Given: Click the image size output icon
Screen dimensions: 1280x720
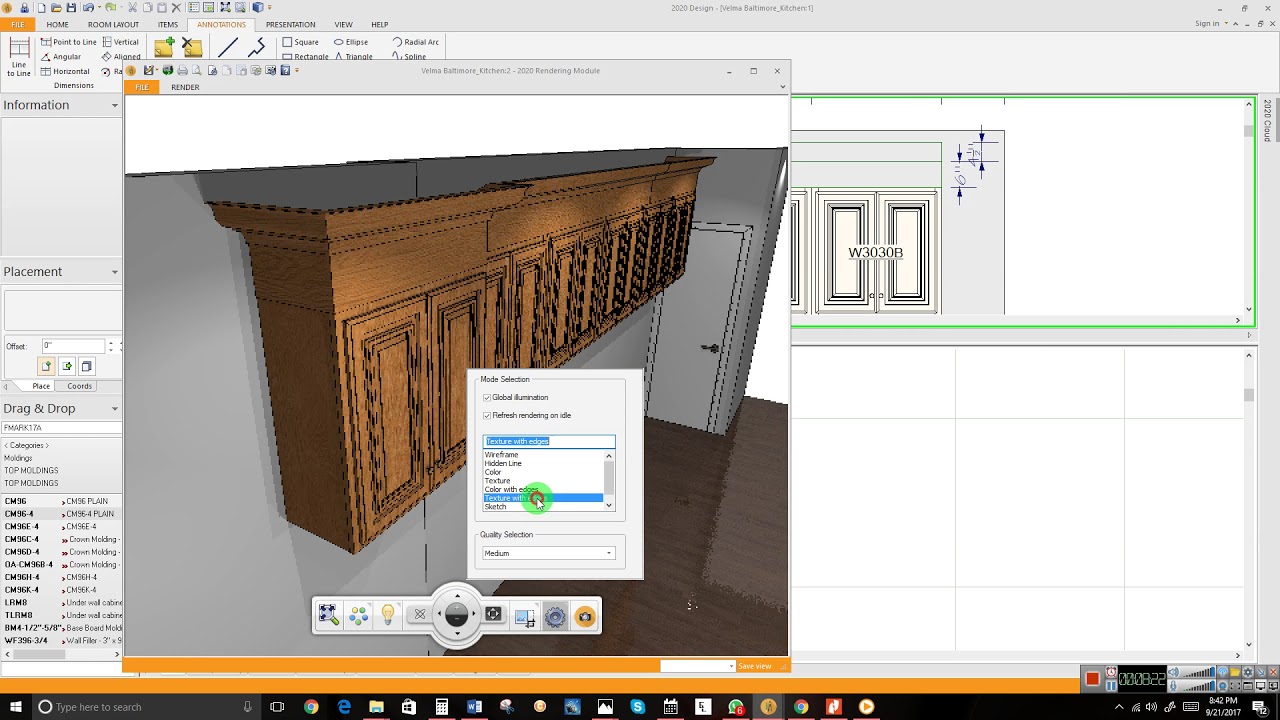Looking at the screenshot, I should click(525, 617).
